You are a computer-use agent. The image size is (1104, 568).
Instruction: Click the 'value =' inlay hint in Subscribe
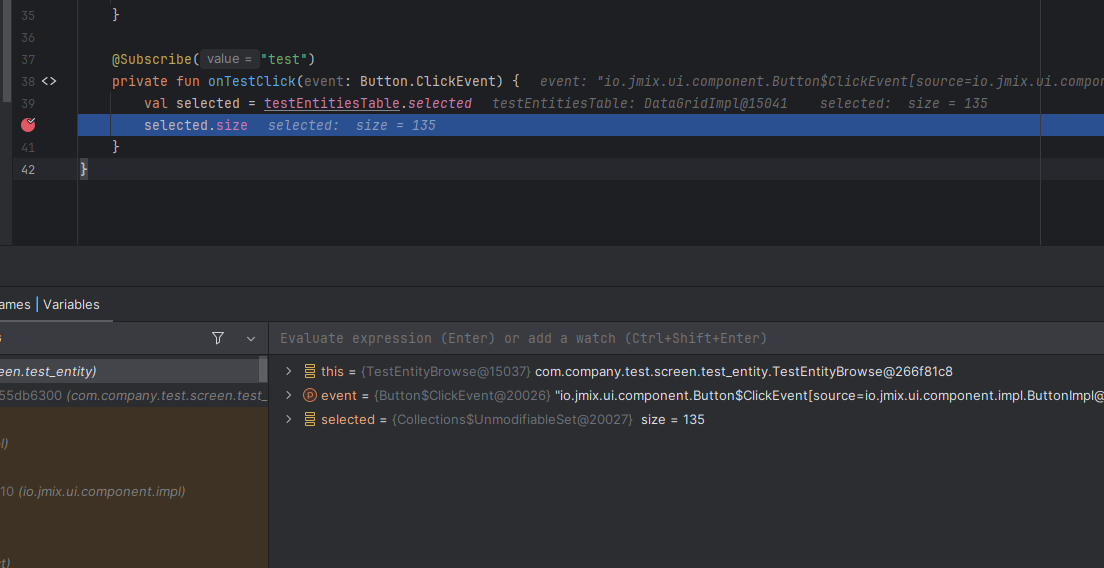pos(230,59)
